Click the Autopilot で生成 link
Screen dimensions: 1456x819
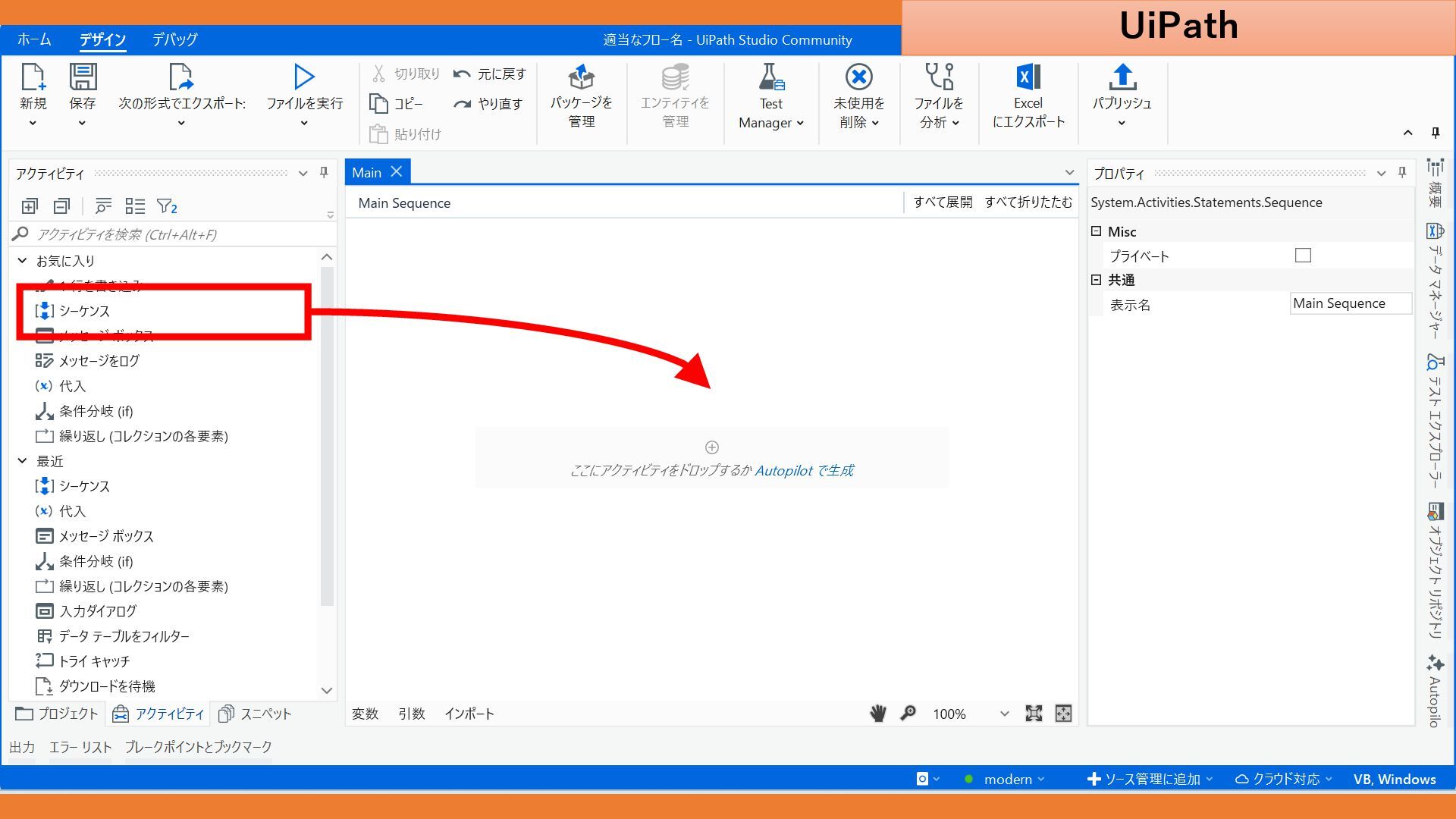(x=804, y=470)
